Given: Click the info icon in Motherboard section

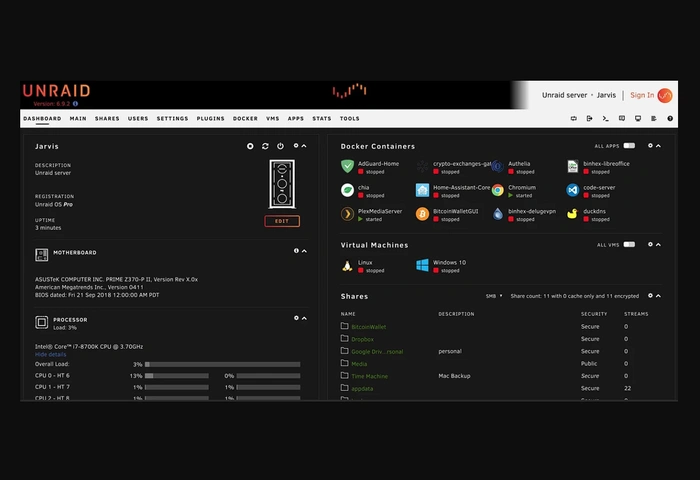Looking at the screenshot, I should pos(296,251).
